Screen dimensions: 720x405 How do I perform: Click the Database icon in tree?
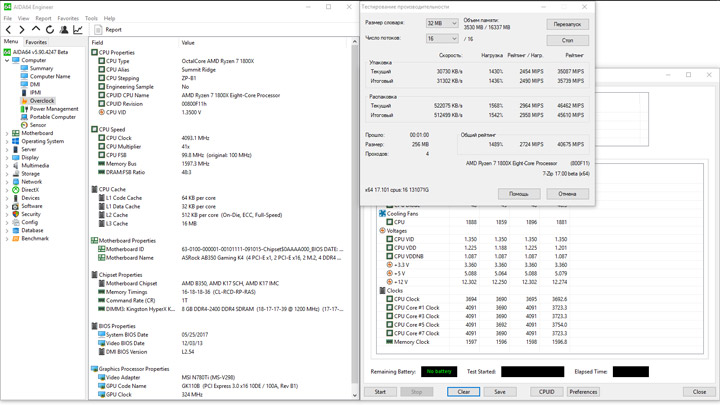pyautogui.click(x=16, y=230)
